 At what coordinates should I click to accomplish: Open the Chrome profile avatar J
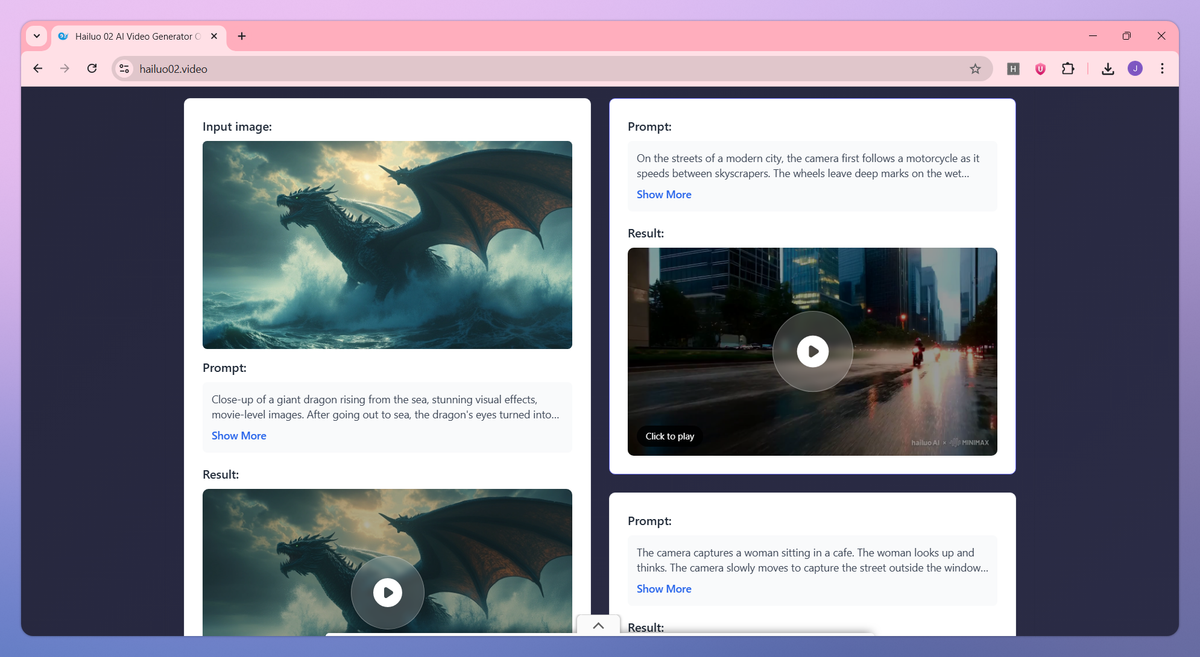click(x=1135, y=68)
